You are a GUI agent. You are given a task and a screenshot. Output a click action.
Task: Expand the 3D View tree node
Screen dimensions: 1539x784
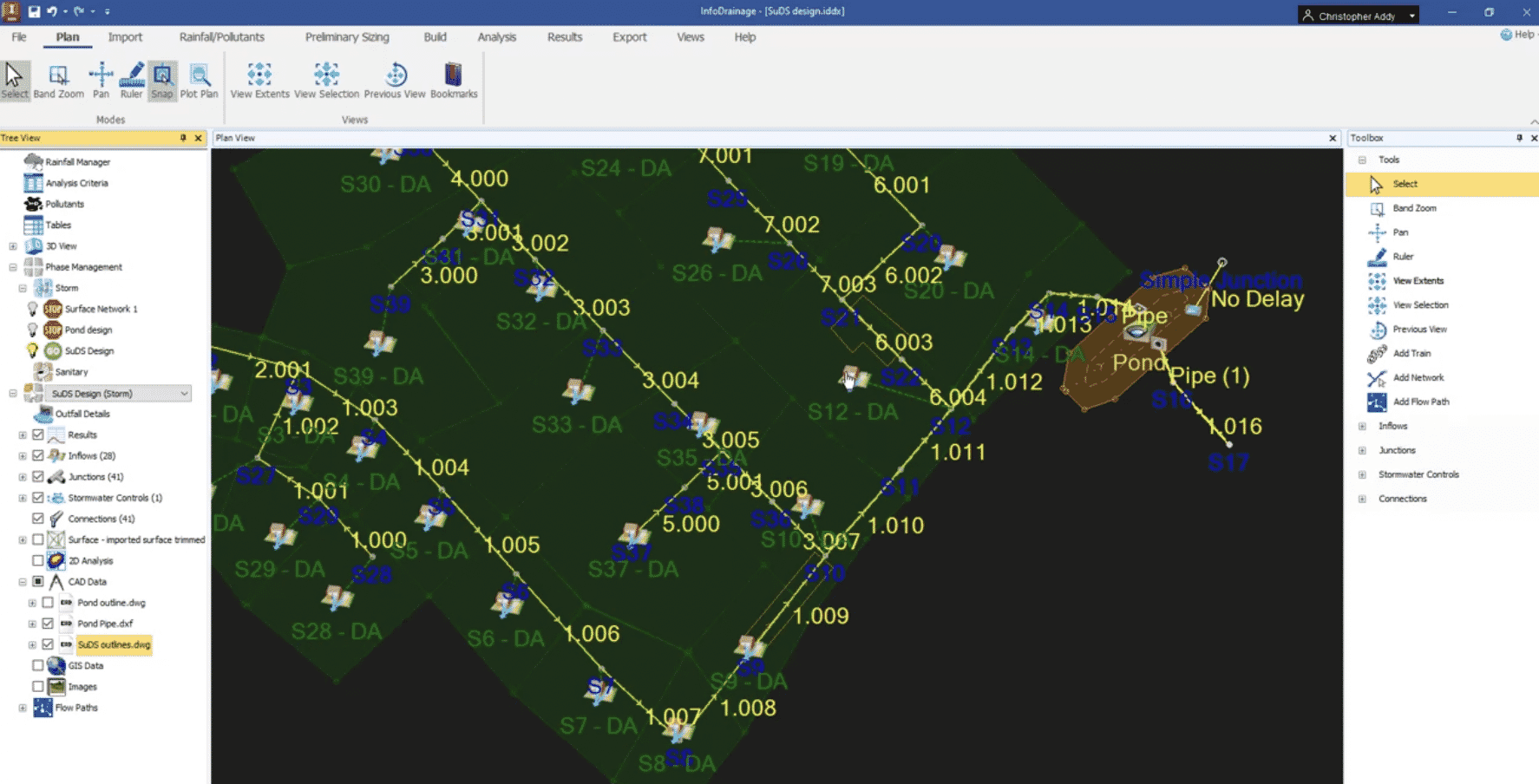12,245
